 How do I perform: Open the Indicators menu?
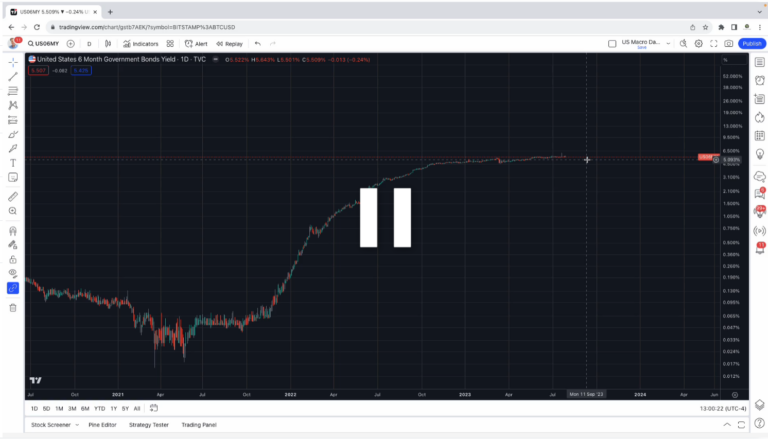point(141,44)
